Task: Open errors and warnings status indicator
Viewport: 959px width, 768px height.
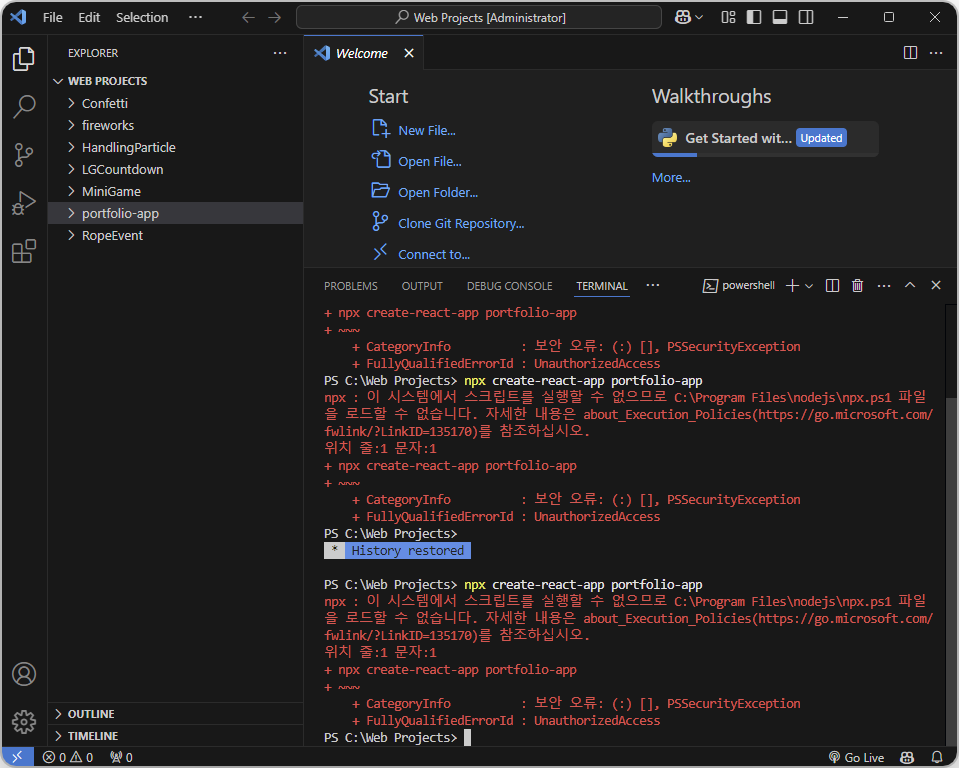Action: click(x=68, y=757)
